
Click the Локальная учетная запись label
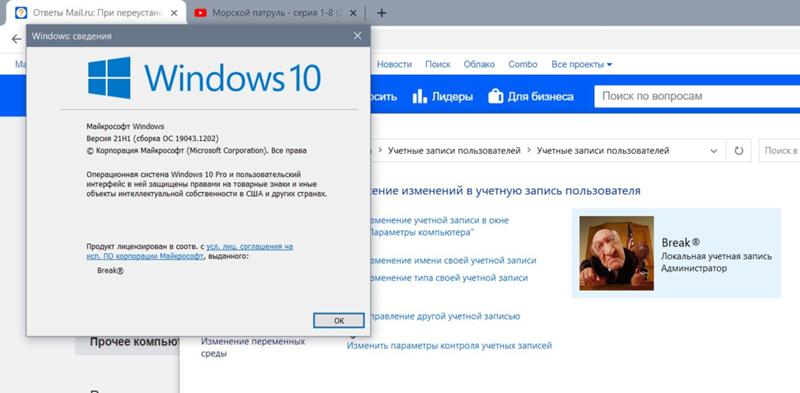[716, 256]
